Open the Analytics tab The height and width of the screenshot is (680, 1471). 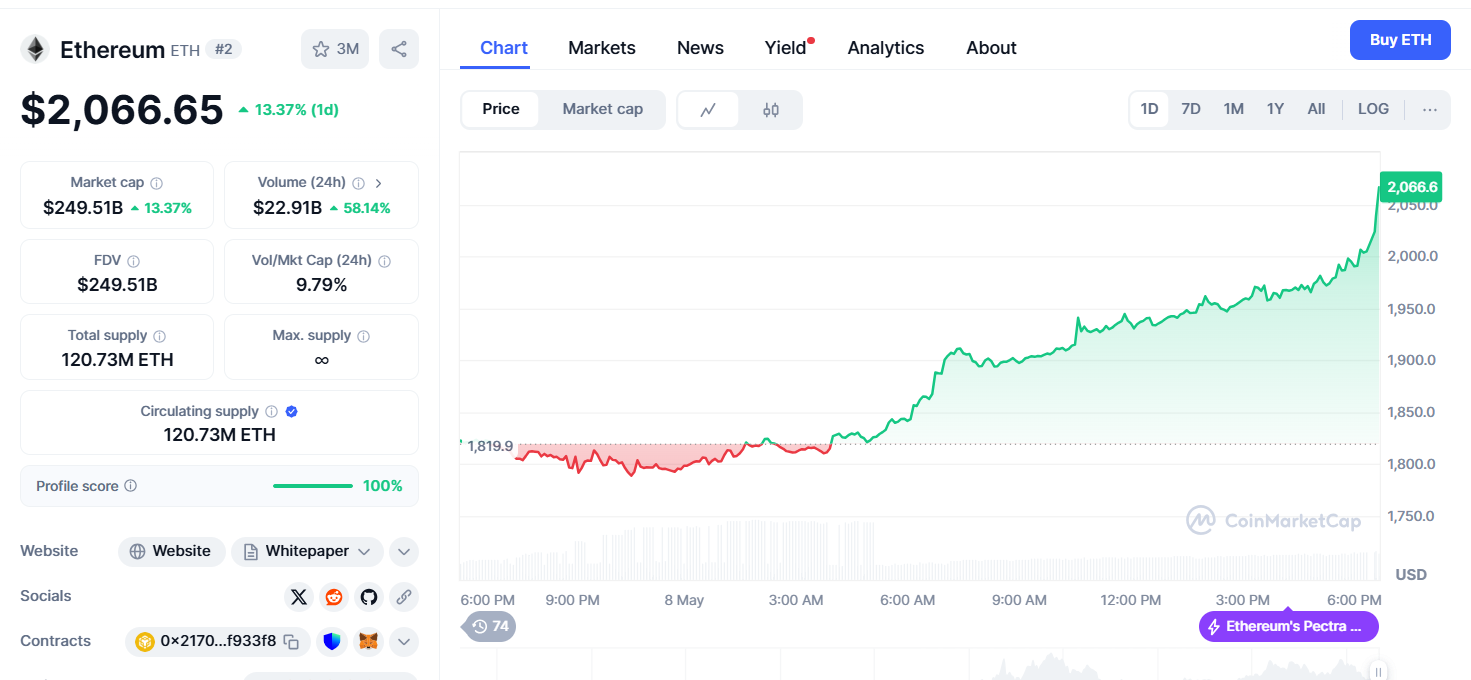point(886,48)
